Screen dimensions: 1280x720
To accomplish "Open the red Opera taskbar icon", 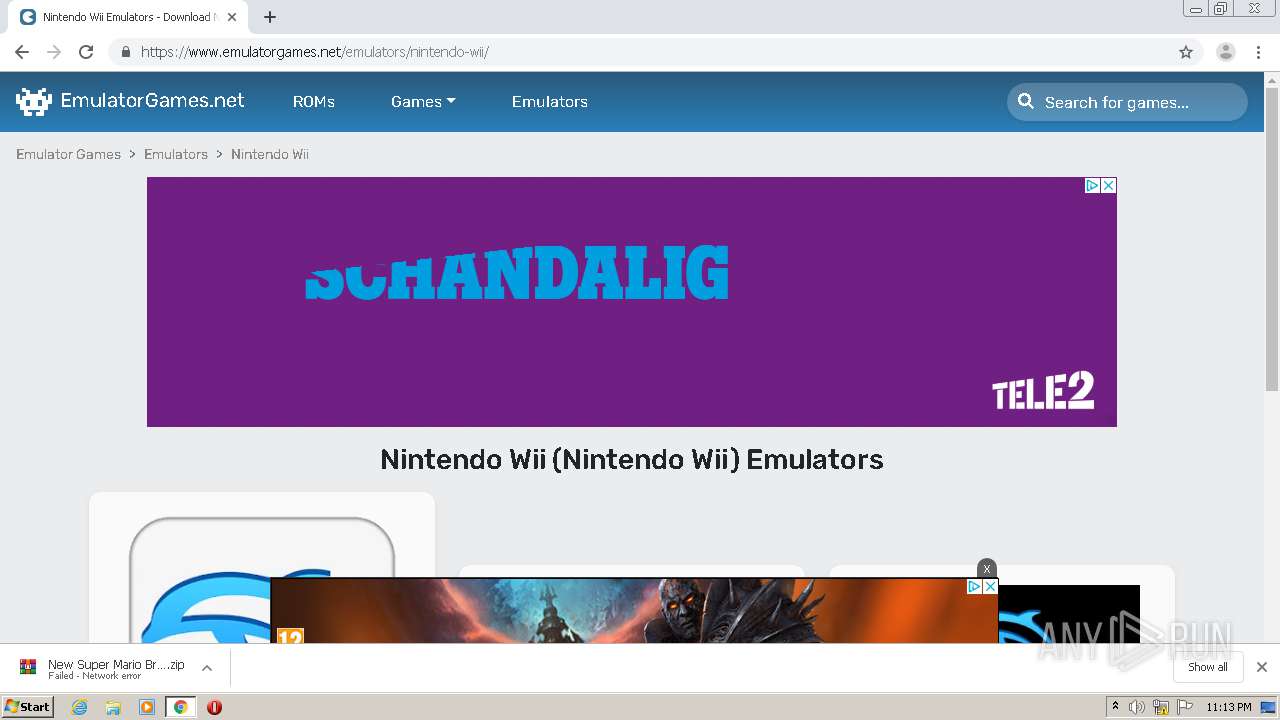I will (214, 707).
